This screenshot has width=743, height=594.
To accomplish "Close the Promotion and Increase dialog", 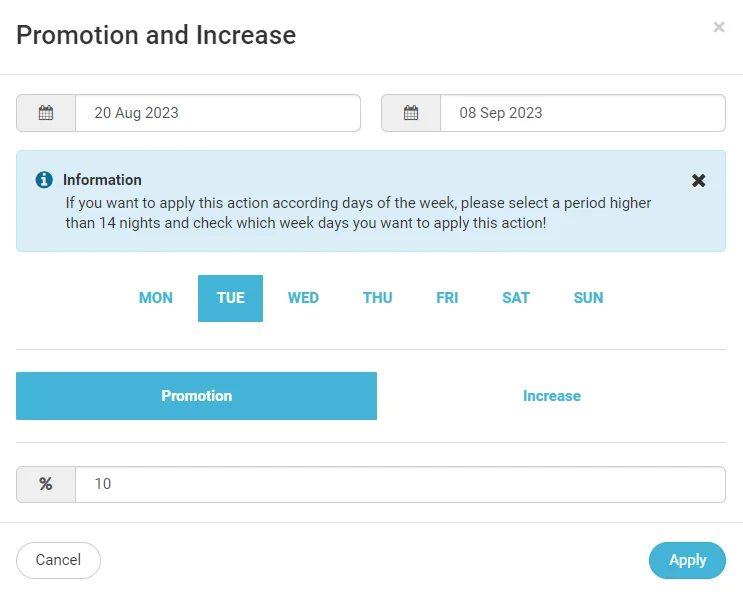I will pos(719,27).
